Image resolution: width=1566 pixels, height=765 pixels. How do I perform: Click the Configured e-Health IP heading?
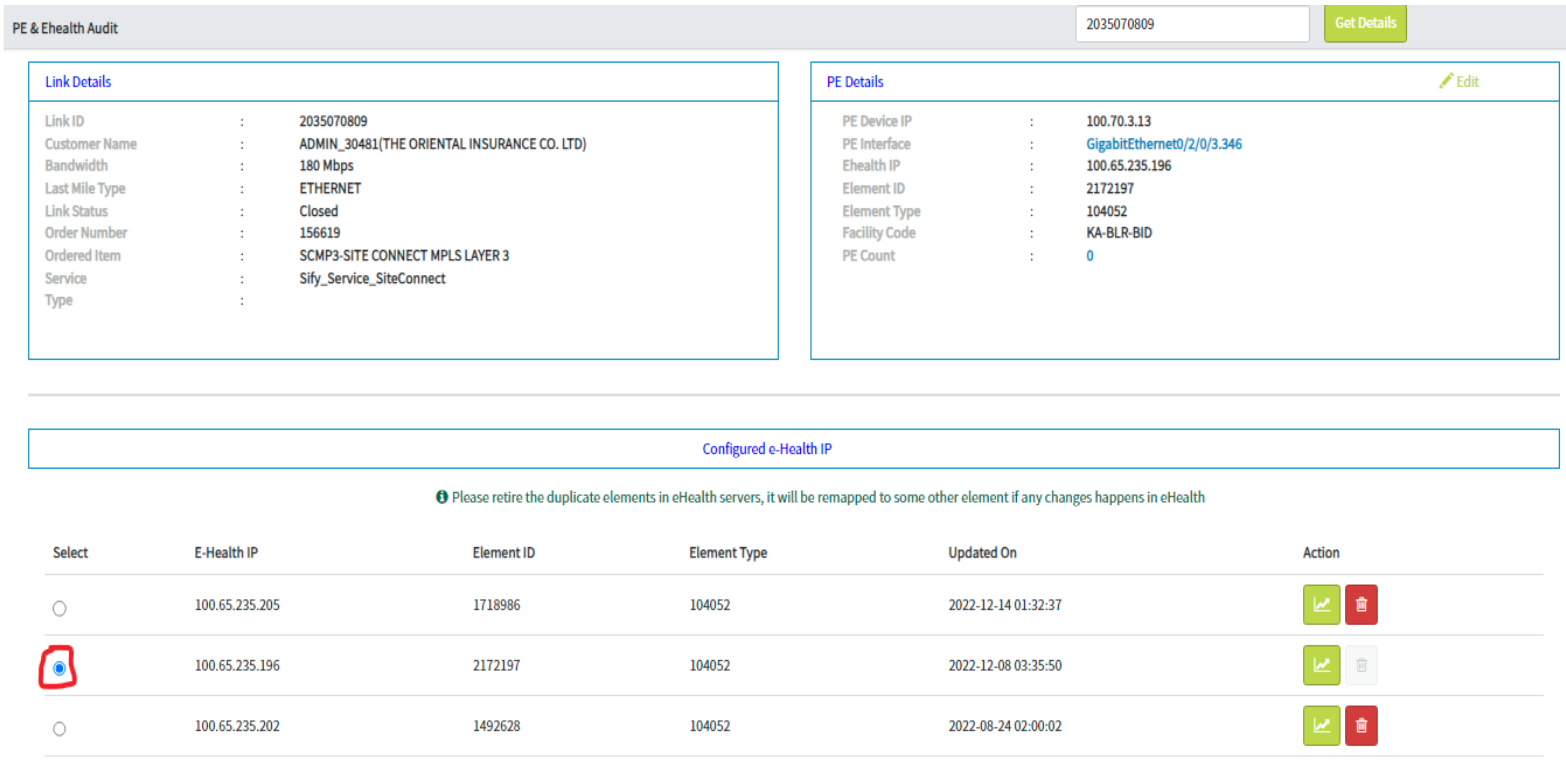click(767, 449)
